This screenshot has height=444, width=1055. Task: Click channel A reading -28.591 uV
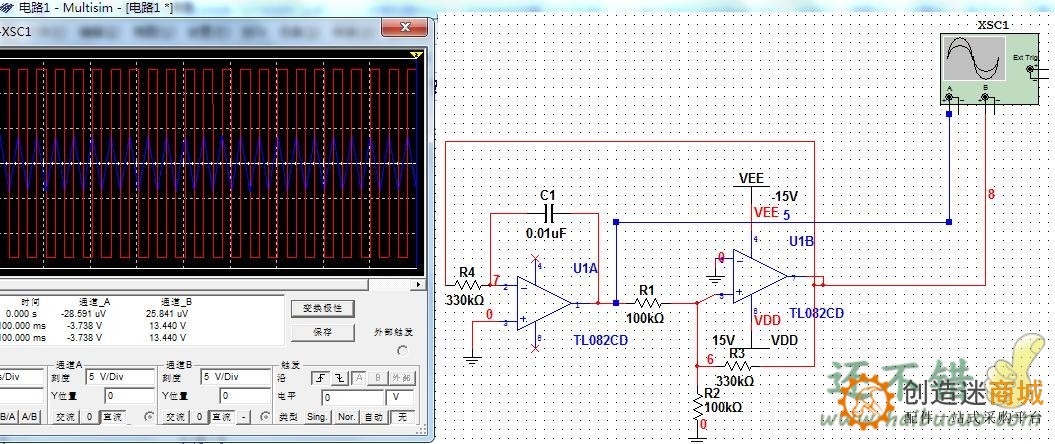tap(82, 313)
